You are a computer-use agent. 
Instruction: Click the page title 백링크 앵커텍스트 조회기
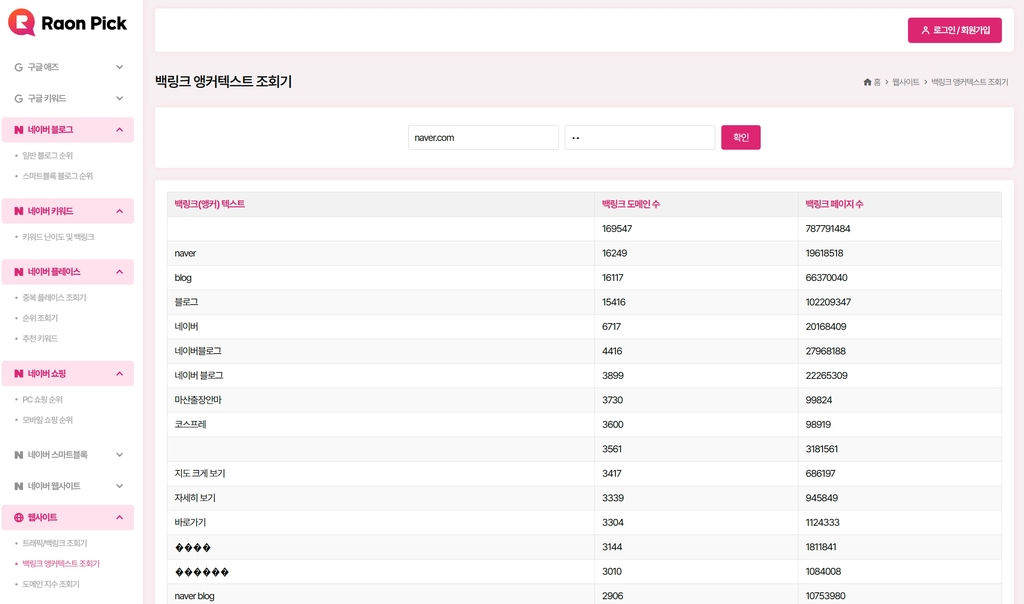[x=223, y=82]
